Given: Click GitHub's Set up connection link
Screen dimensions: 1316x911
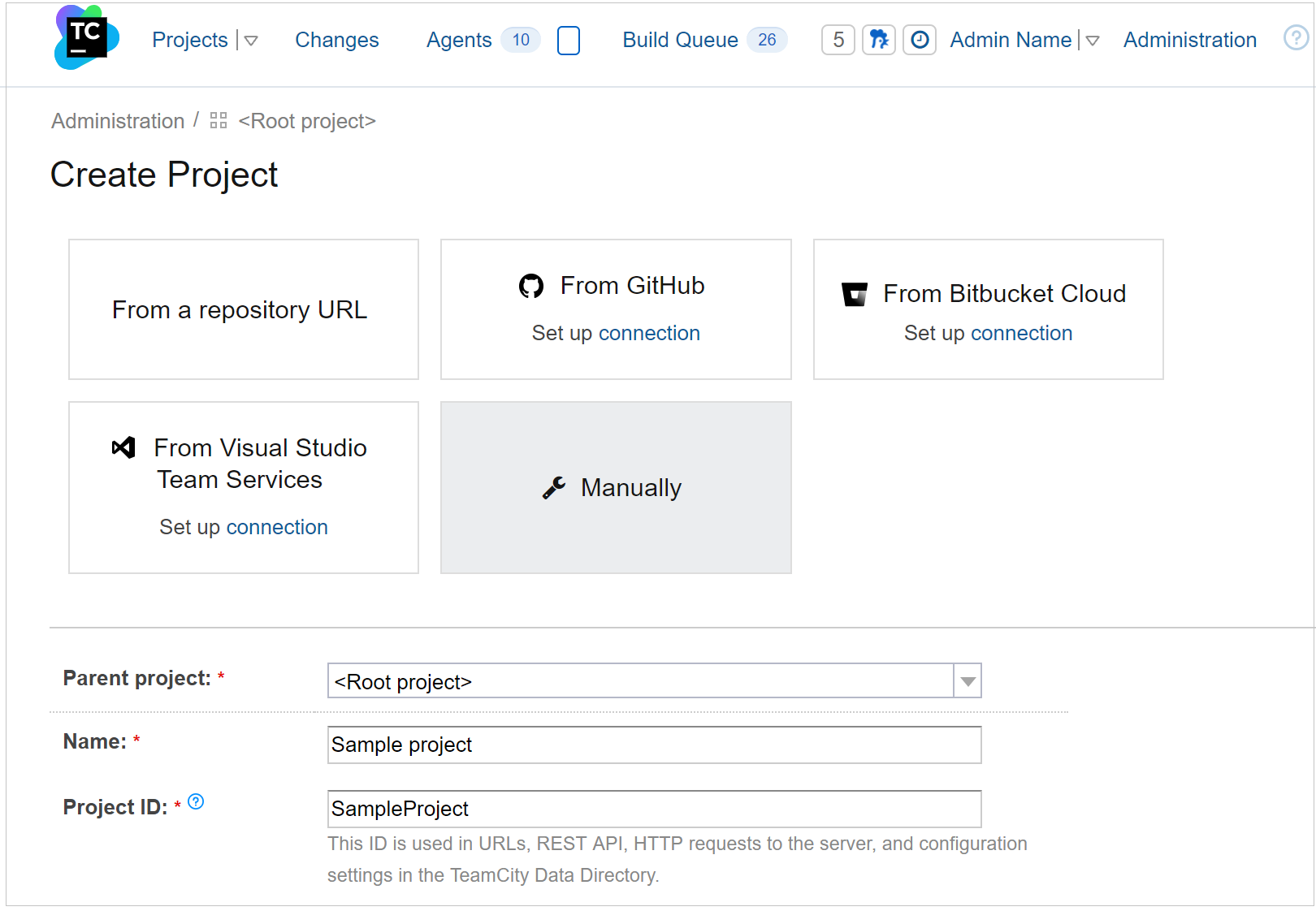Looking at the screenshot, I should tap(649, 333).
